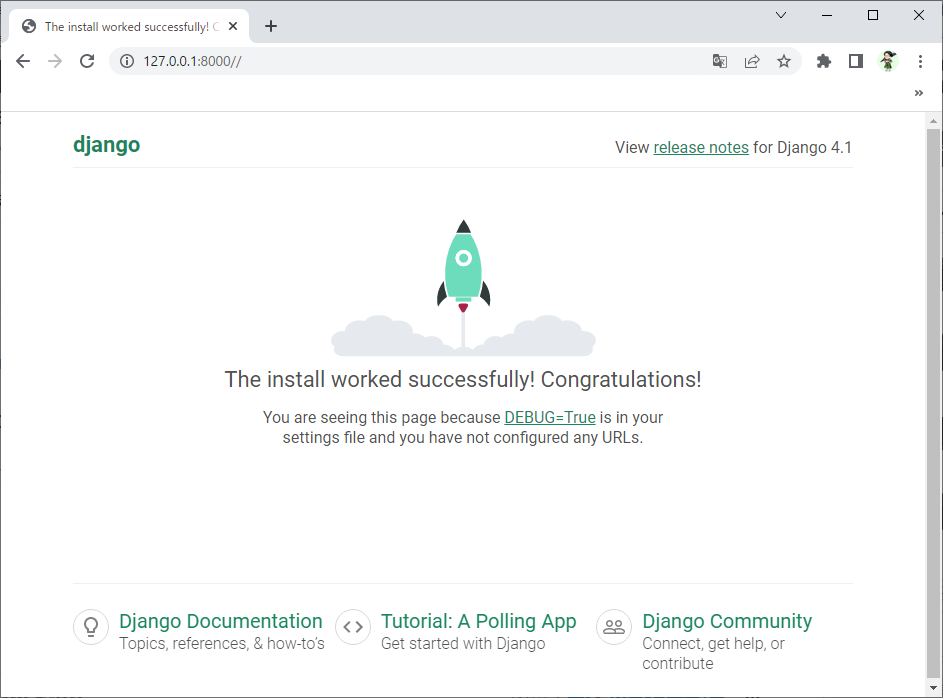
Task: Close the 'The install worked successfully!' tab
Action: (x=233, y=26)
